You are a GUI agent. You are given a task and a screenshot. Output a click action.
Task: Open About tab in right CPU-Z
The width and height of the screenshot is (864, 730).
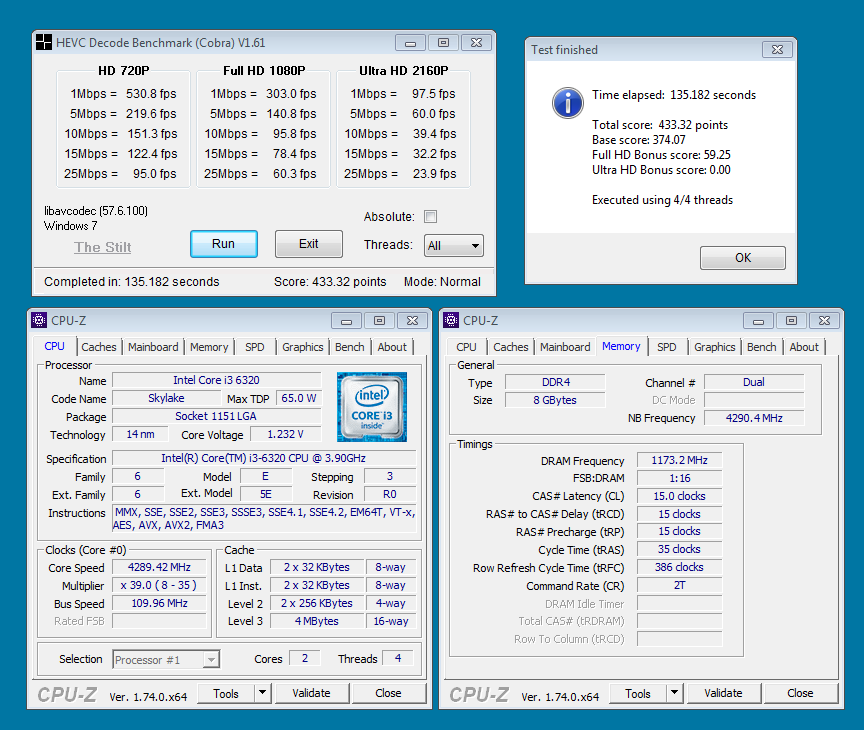804,347
